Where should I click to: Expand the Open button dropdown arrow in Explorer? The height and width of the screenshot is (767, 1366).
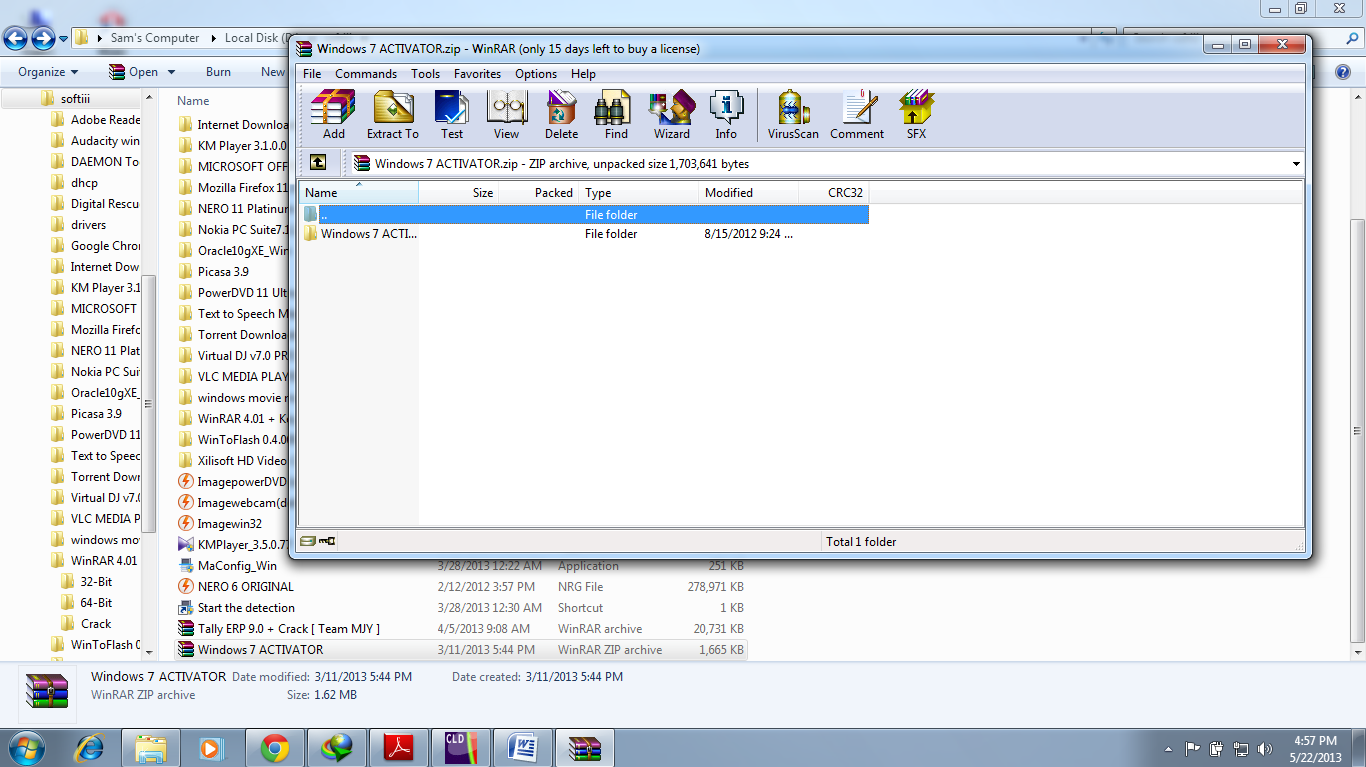click(171, 72)
